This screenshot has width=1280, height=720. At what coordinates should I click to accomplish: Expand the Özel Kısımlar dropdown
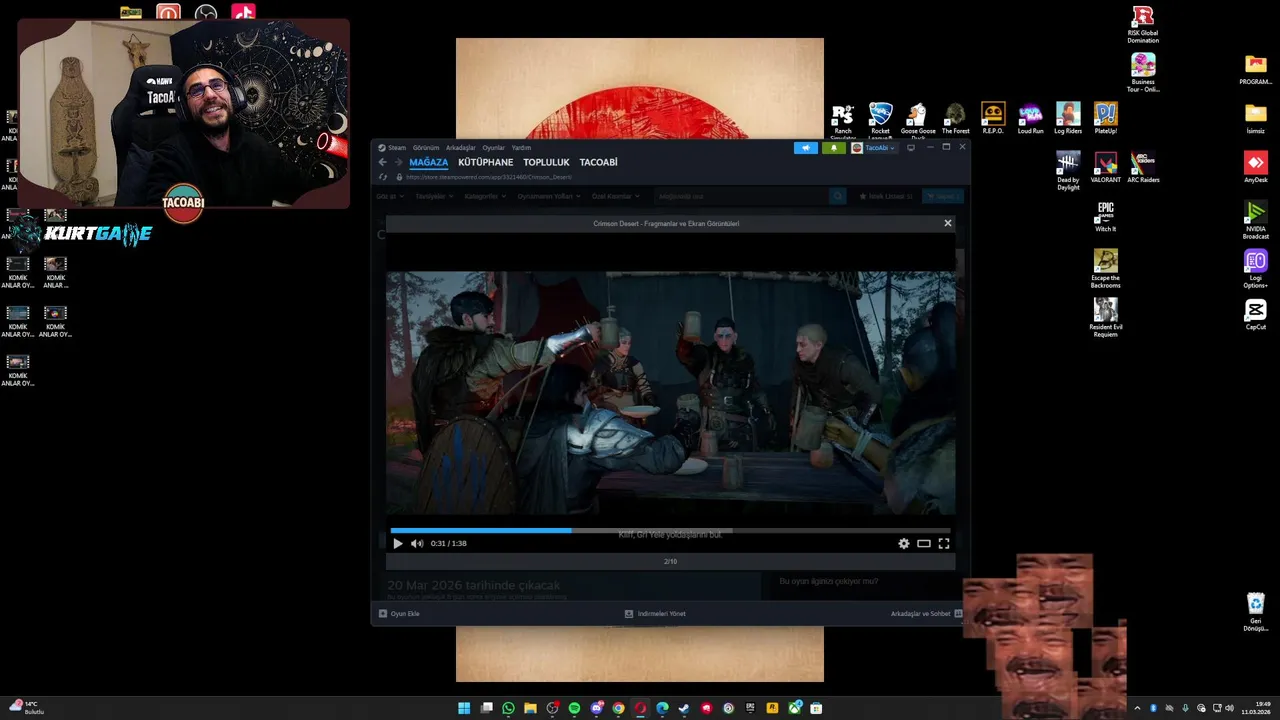pos(615,196)
